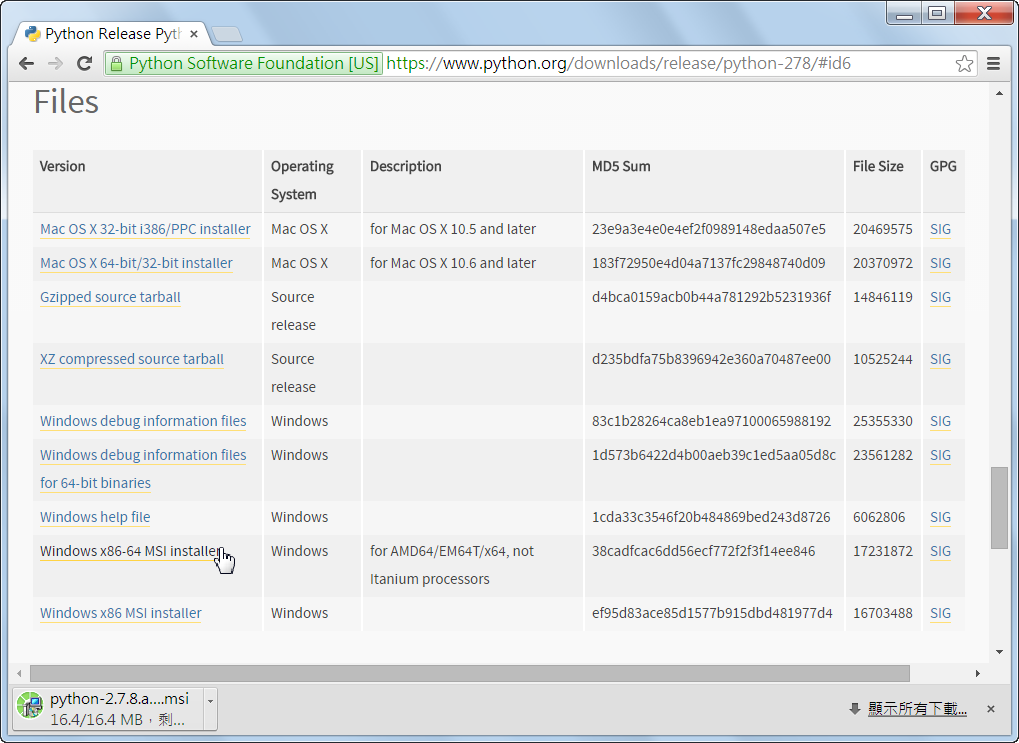1019x743 pixels.
Task: Click MD5 sum ef95d83ace85d1577b915dbd481977d4
Action: pyautogui.click(x=712, y=613)
